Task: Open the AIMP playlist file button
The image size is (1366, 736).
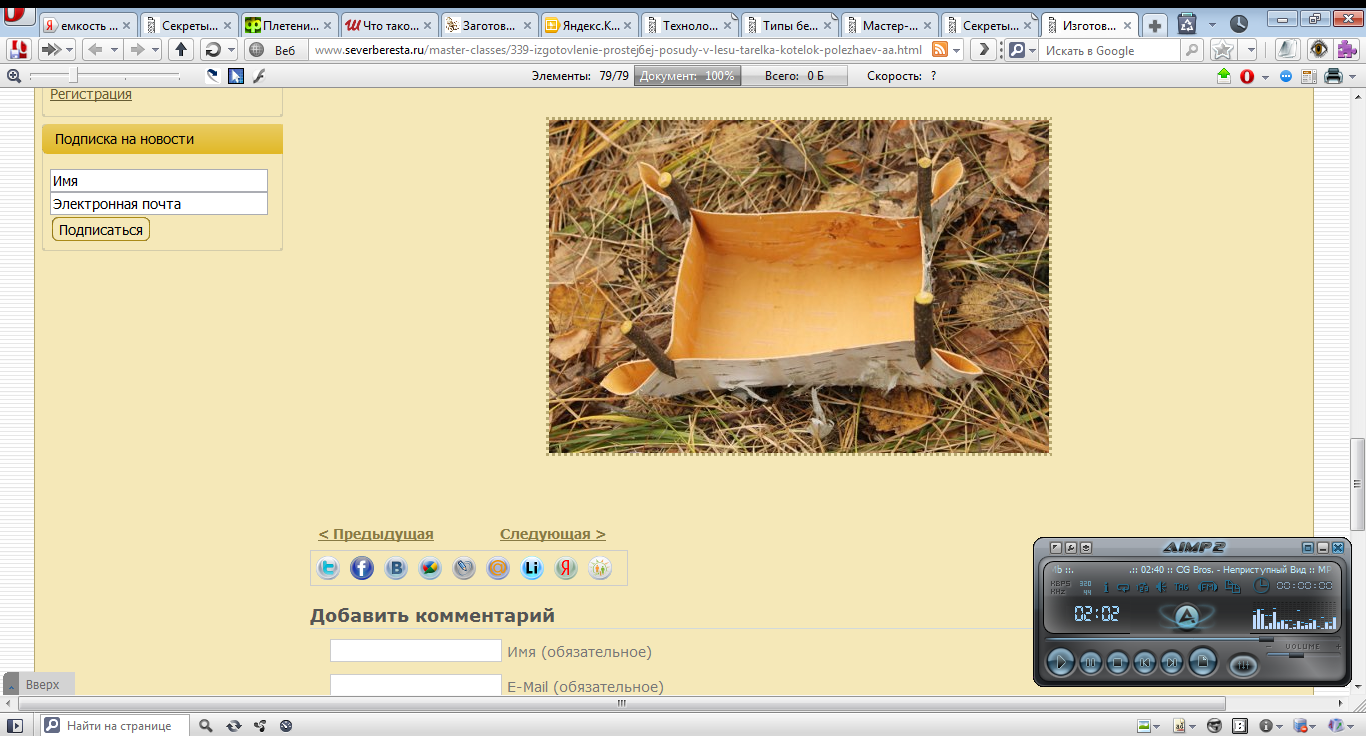Action: [x=1203, y=661]
